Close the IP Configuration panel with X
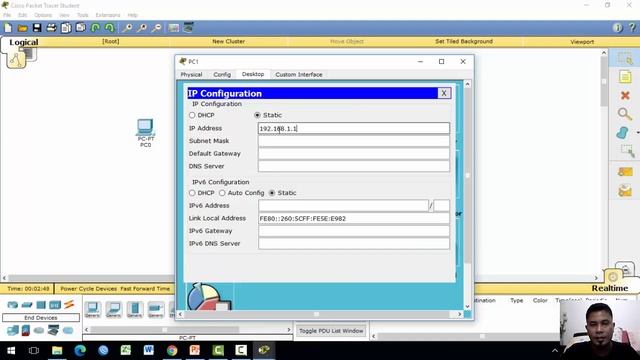640x360 pixels. pyautogui.click(x=444, y=93)
